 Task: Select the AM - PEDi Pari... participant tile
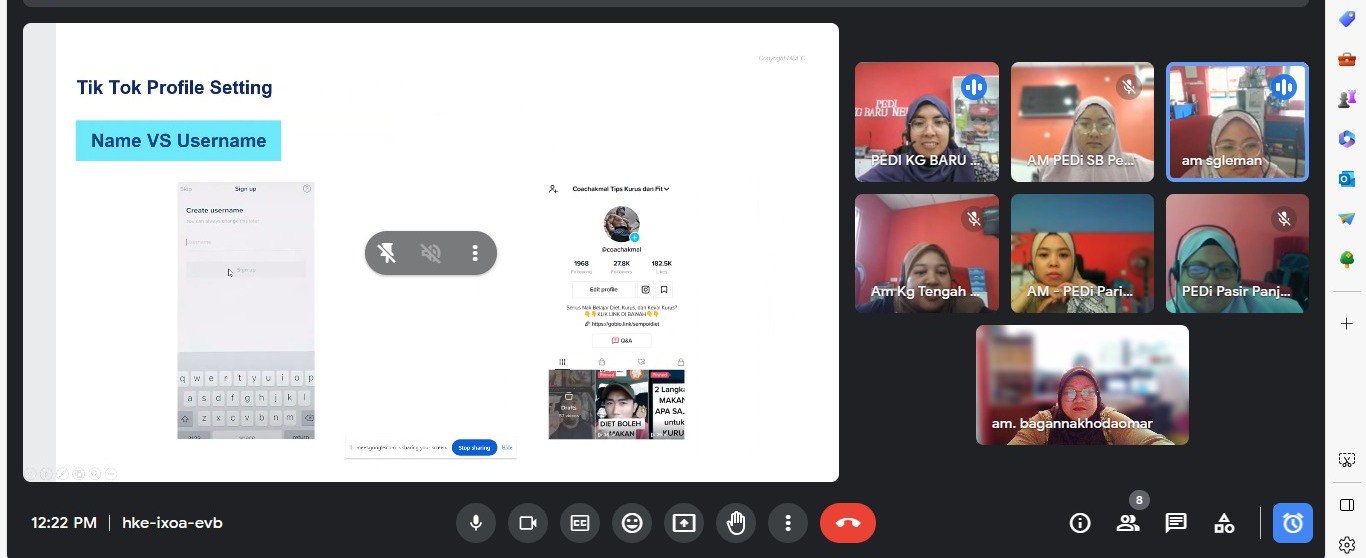tap(1082, 253)
